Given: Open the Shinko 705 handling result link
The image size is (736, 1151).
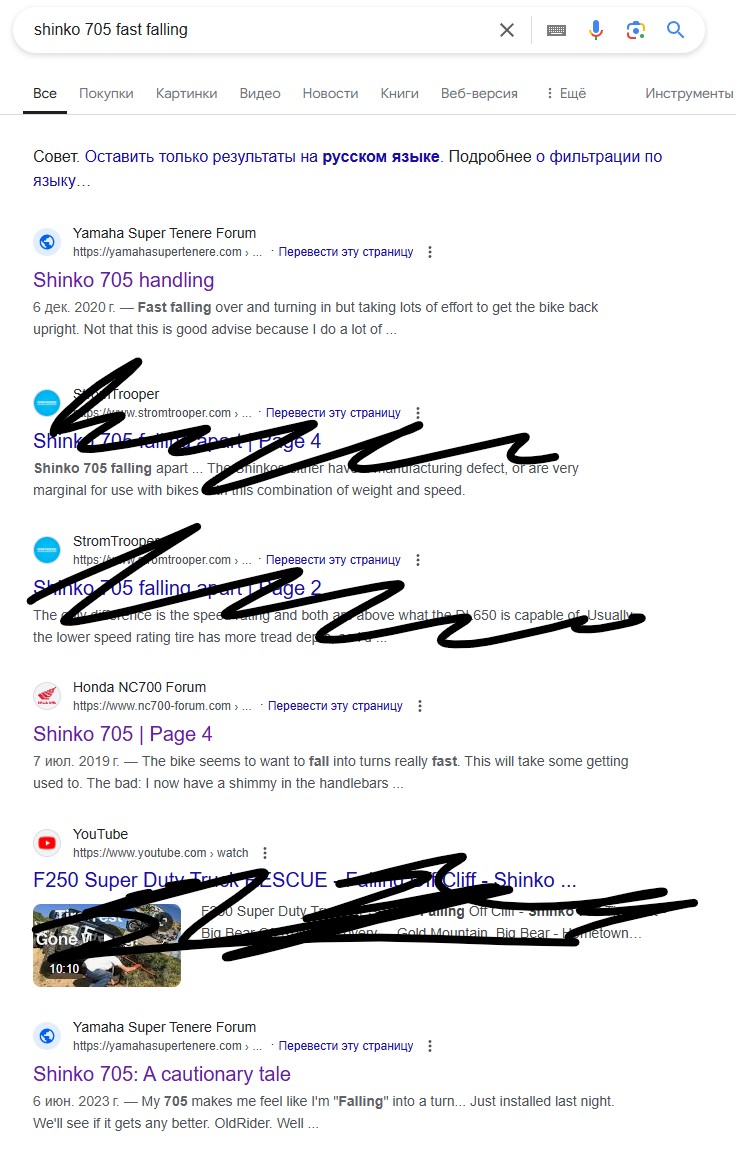Looking at the screenshot, I should (x=123, y=280).
